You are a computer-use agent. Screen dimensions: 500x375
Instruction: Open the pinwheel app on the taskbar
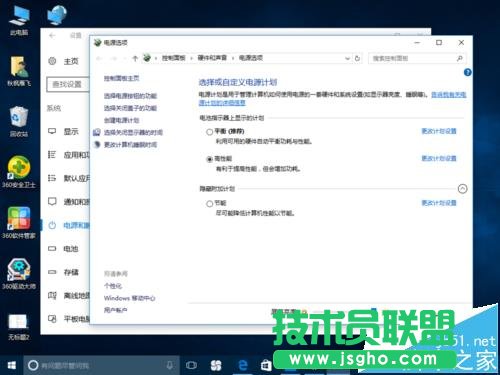216,366
